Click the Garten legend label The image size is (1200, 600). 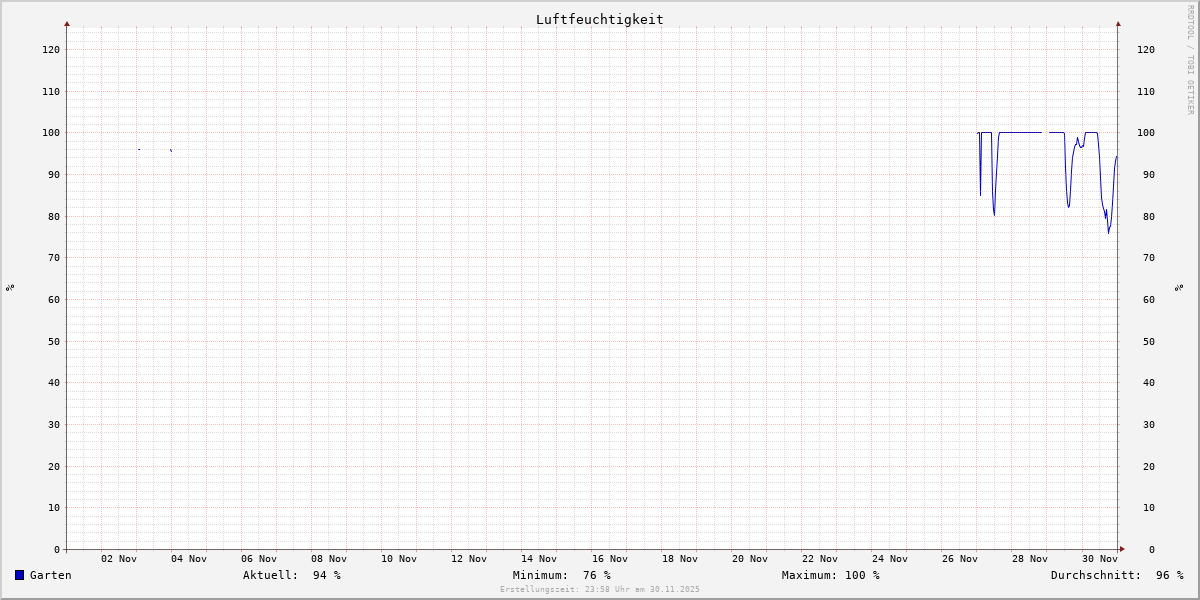coord(51,575)
